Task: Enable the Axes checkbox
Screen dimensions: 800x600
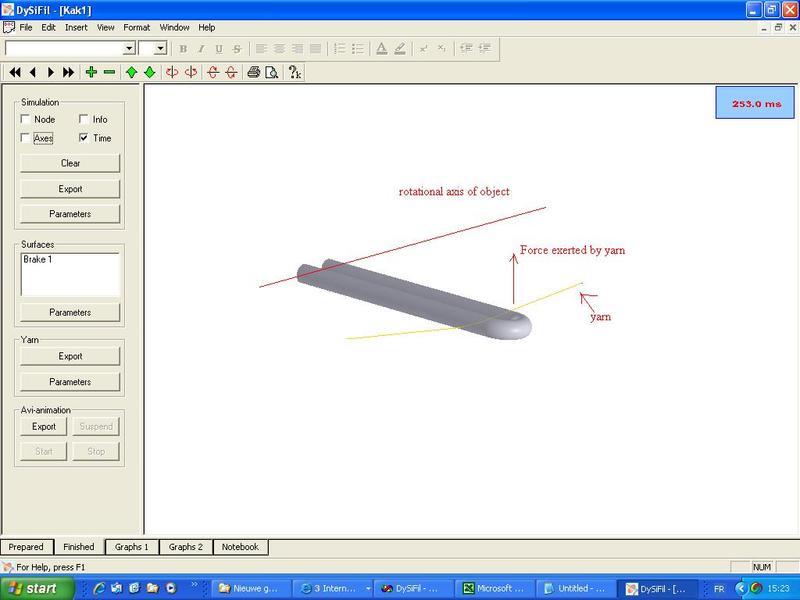Action: pos(25,138)
